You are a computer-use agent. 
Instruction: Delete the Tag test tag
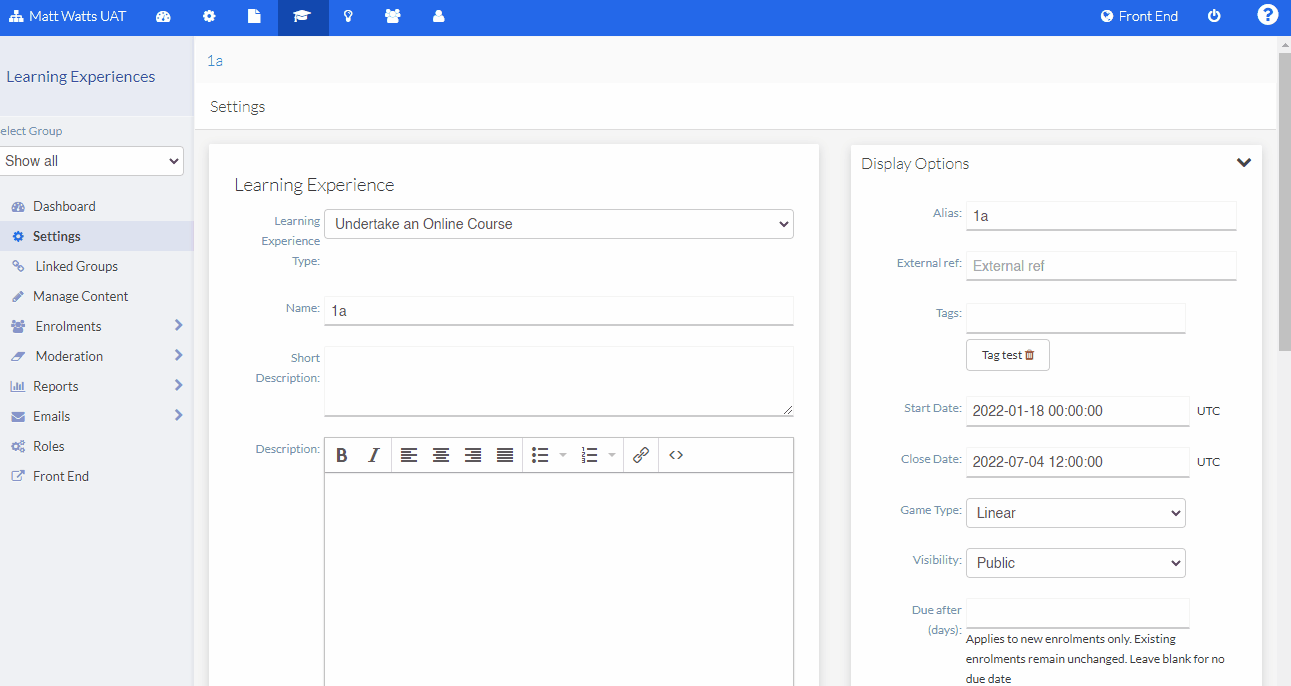pos(1031,354)
